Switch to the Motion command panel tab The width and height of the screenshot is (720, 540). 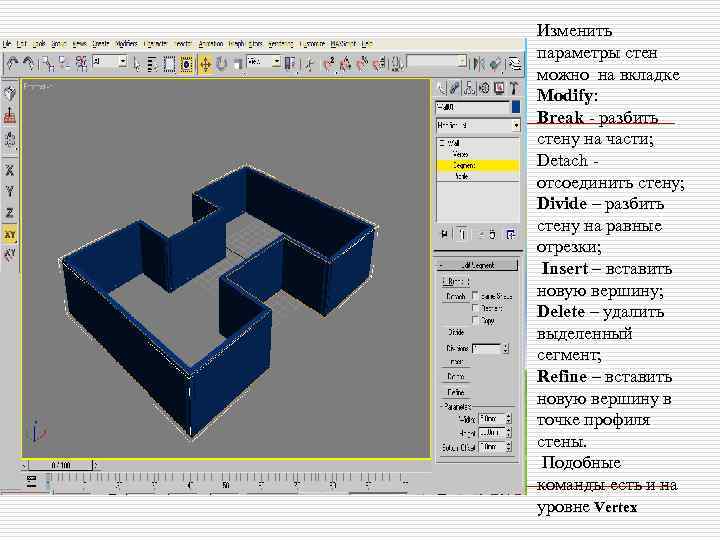point(484,88)
